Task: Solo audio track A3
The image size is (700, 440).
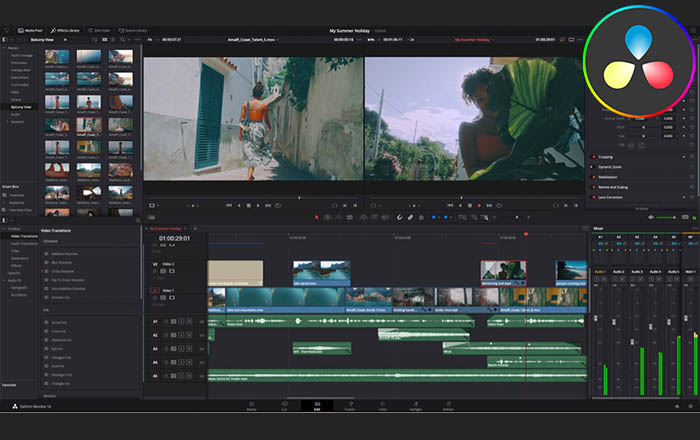Action: pos(181,349)
